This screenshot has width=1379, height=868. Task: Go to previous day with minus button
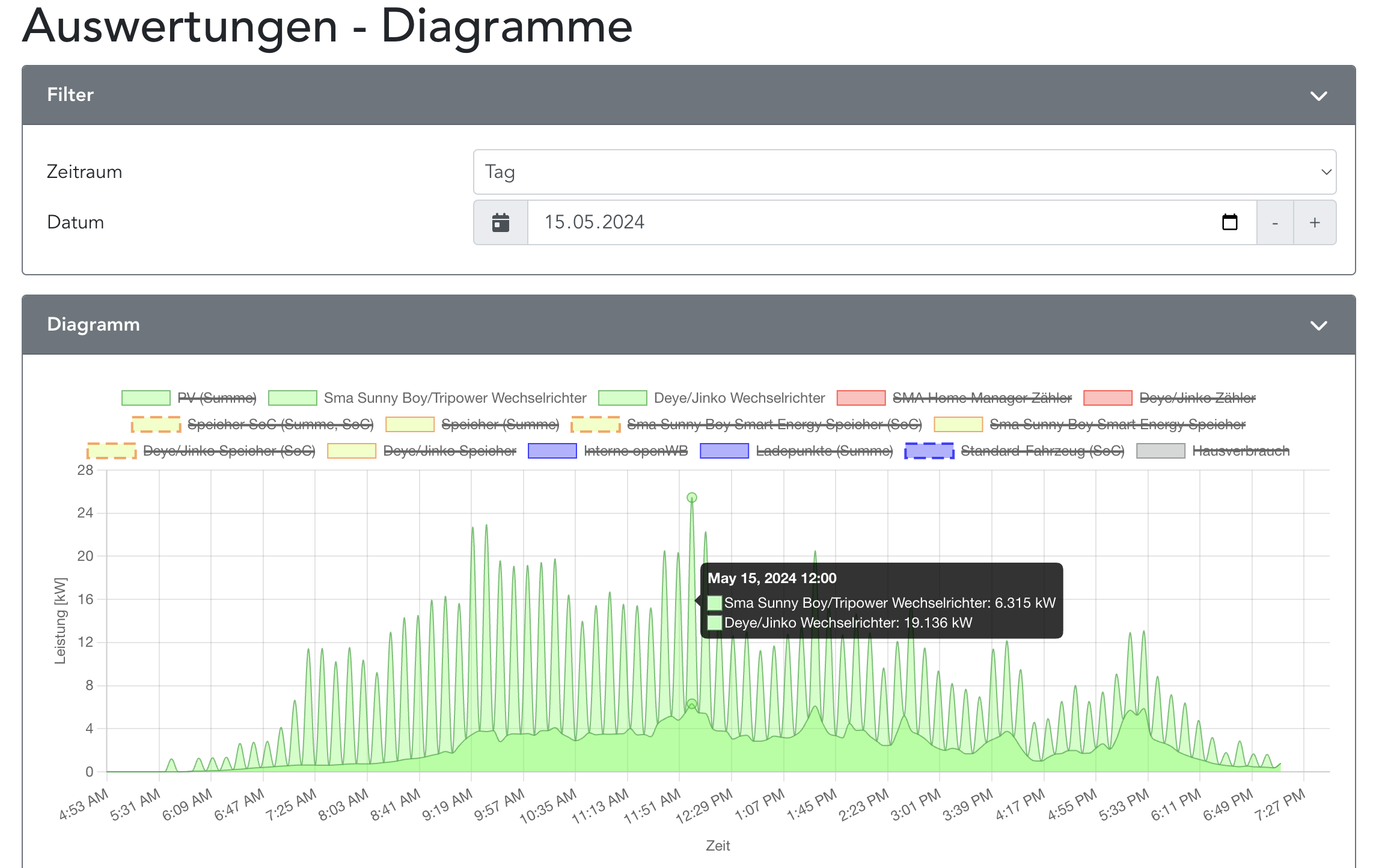tap(1274, 223)
